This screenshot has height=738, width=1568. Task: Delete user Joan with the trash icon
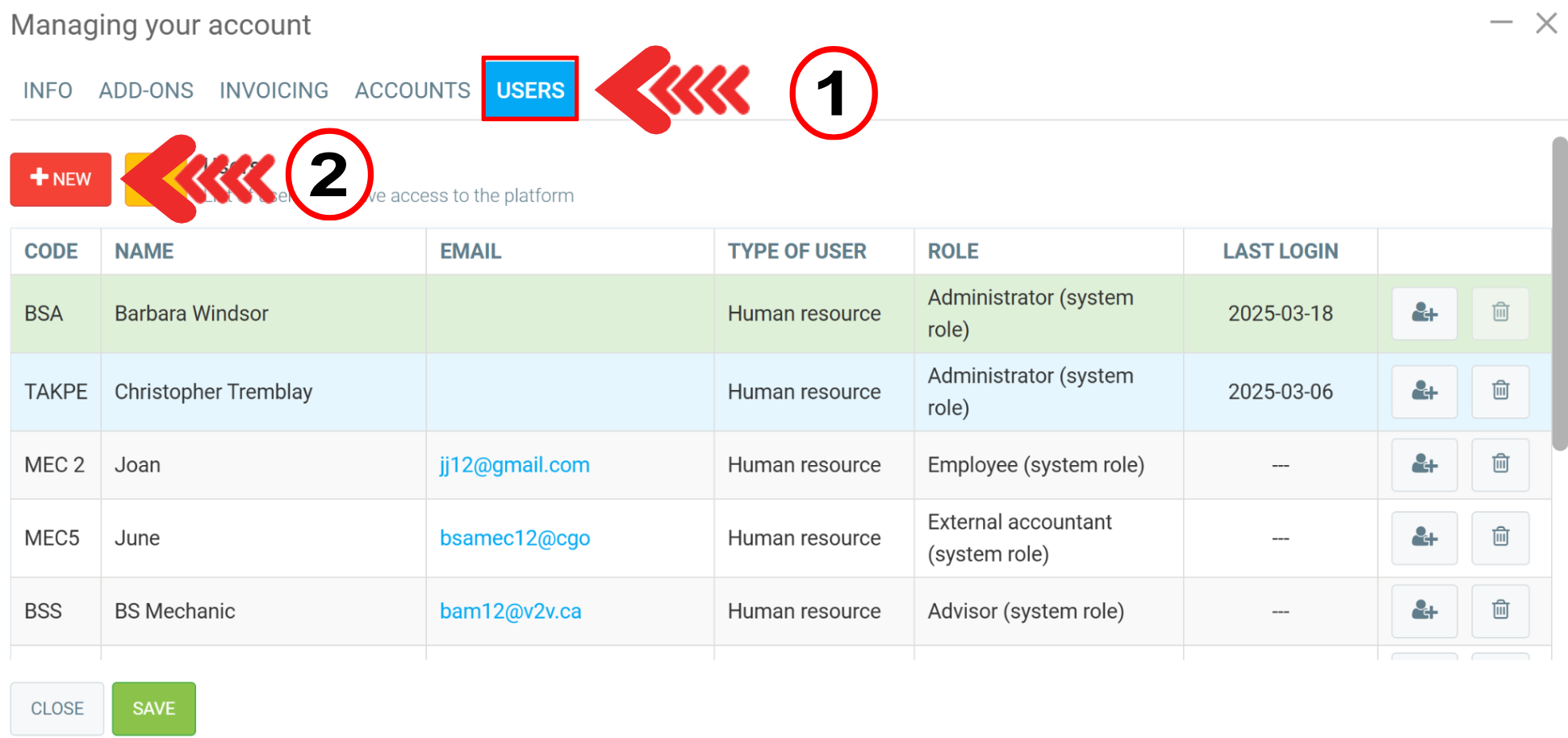coord(1500,465)
